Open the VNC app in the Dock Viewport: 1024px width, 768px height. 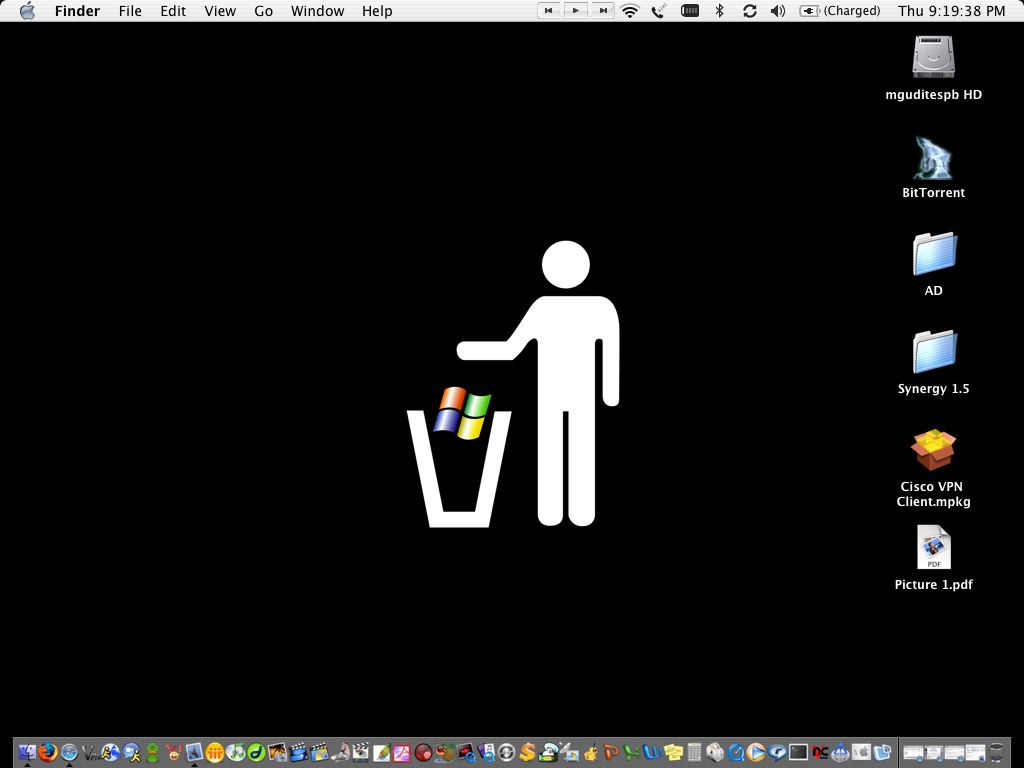click(x=90, y=752)
